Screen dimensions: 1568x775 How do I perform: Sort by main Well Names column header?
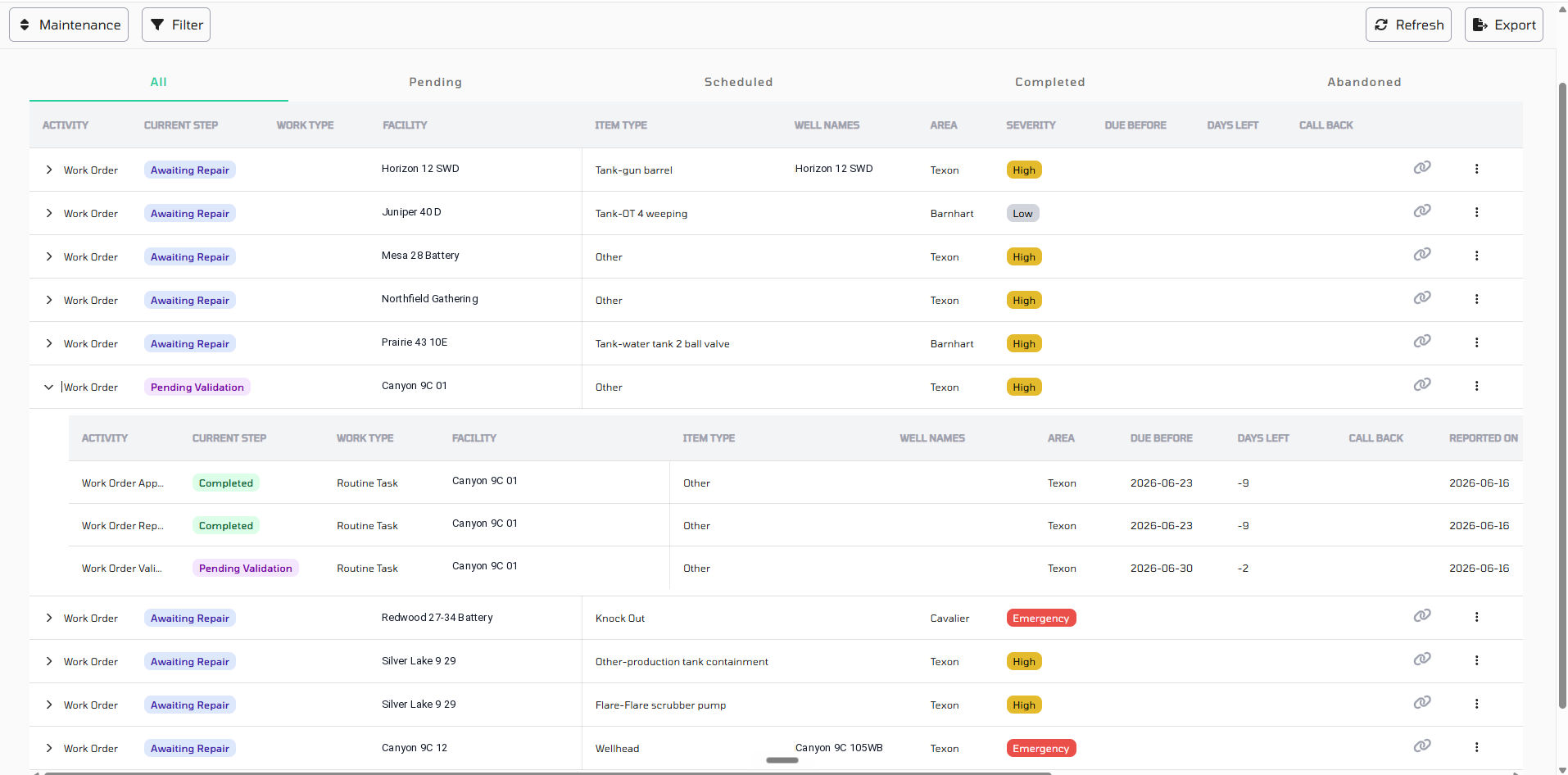pyautogui.click(x=827, y=125)
